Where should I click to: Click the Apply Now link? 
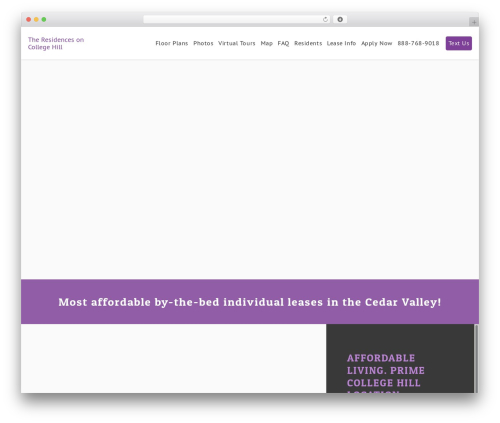[377, 43]
